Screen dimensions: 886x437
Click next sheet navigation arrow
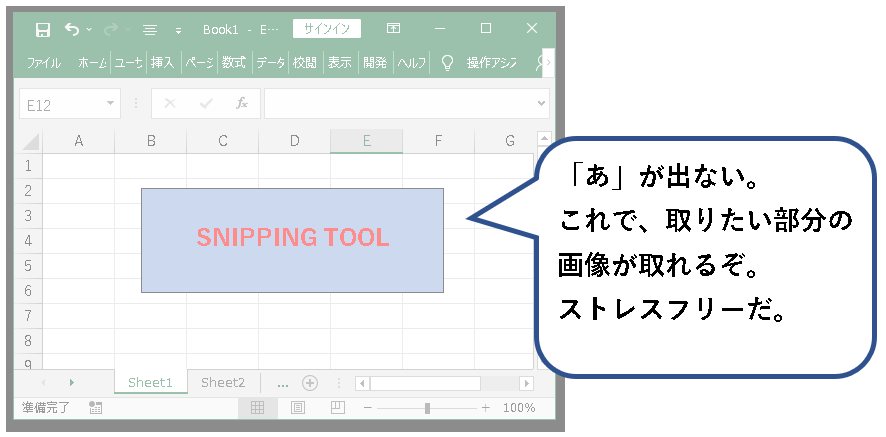[x=72, y=383]
